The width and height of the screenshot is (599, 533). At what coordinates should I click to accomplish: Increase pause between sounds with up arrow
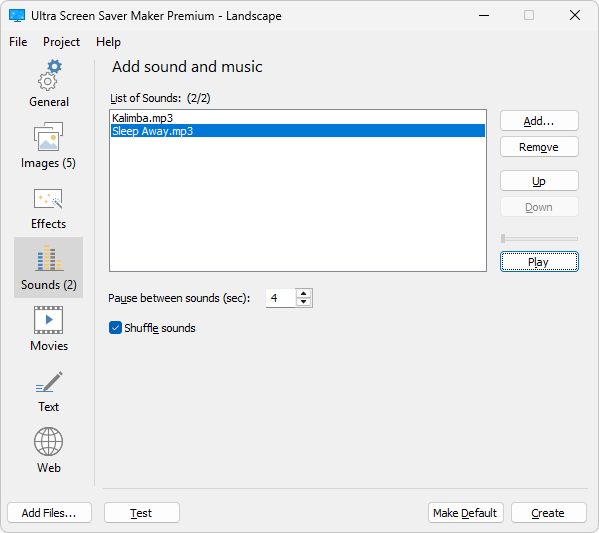click(x=304, y=293)
